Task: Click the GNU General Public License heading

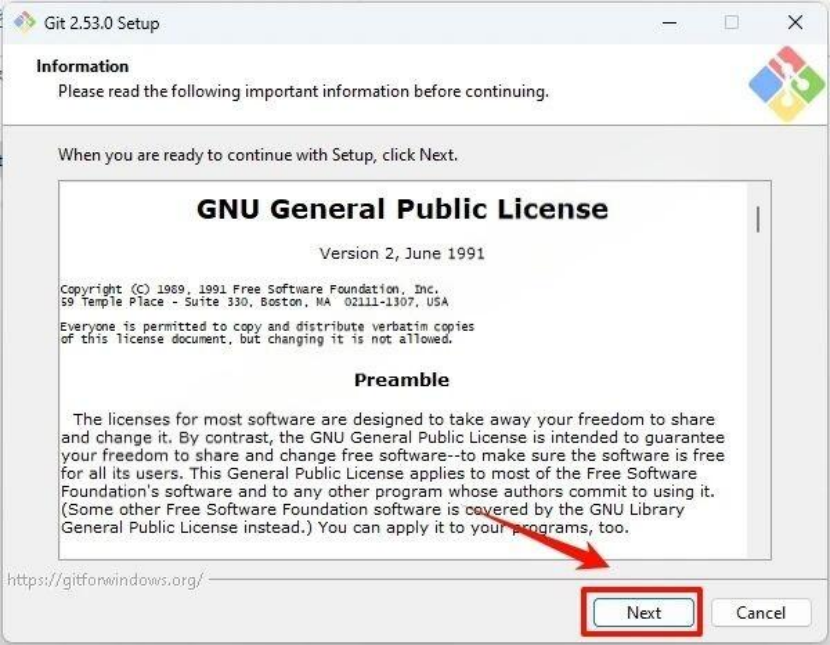Action: click(402, 209)
